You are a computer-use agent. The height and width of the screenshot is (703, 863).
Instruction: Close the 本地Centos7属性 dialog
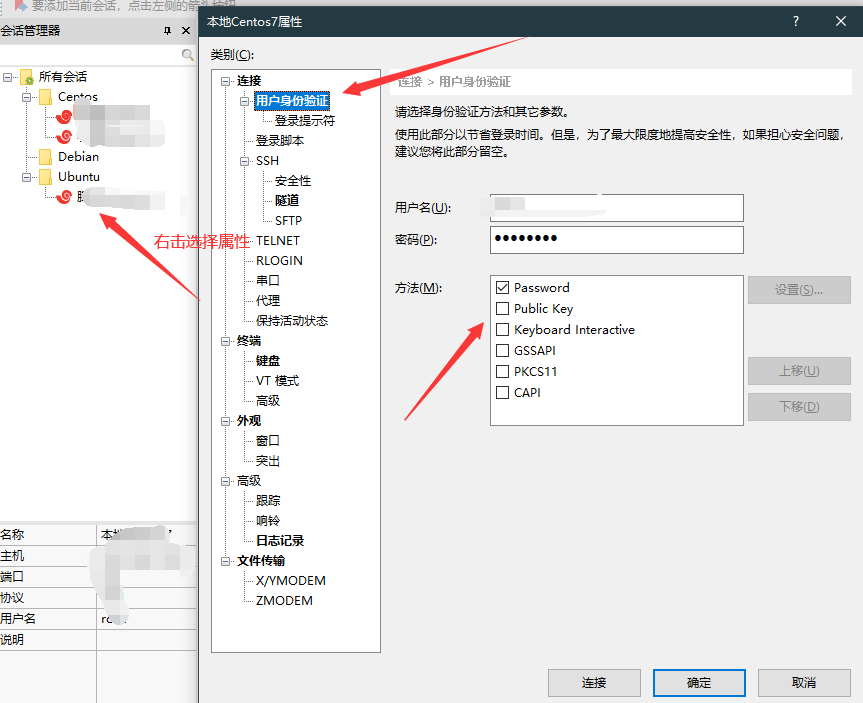[840, 21]
